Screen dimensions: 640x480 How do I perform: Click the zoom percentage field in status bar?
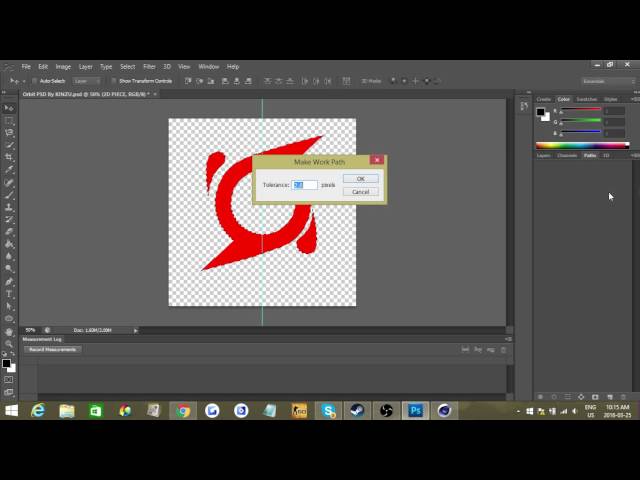(x=31, y=330)
